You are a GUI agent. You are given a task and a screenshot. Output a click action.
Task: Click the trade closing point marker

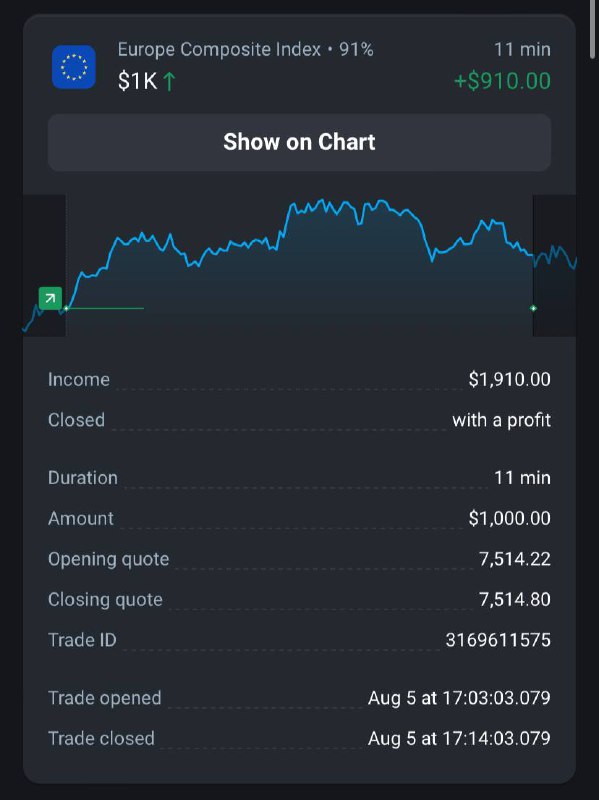pos(533,308)
